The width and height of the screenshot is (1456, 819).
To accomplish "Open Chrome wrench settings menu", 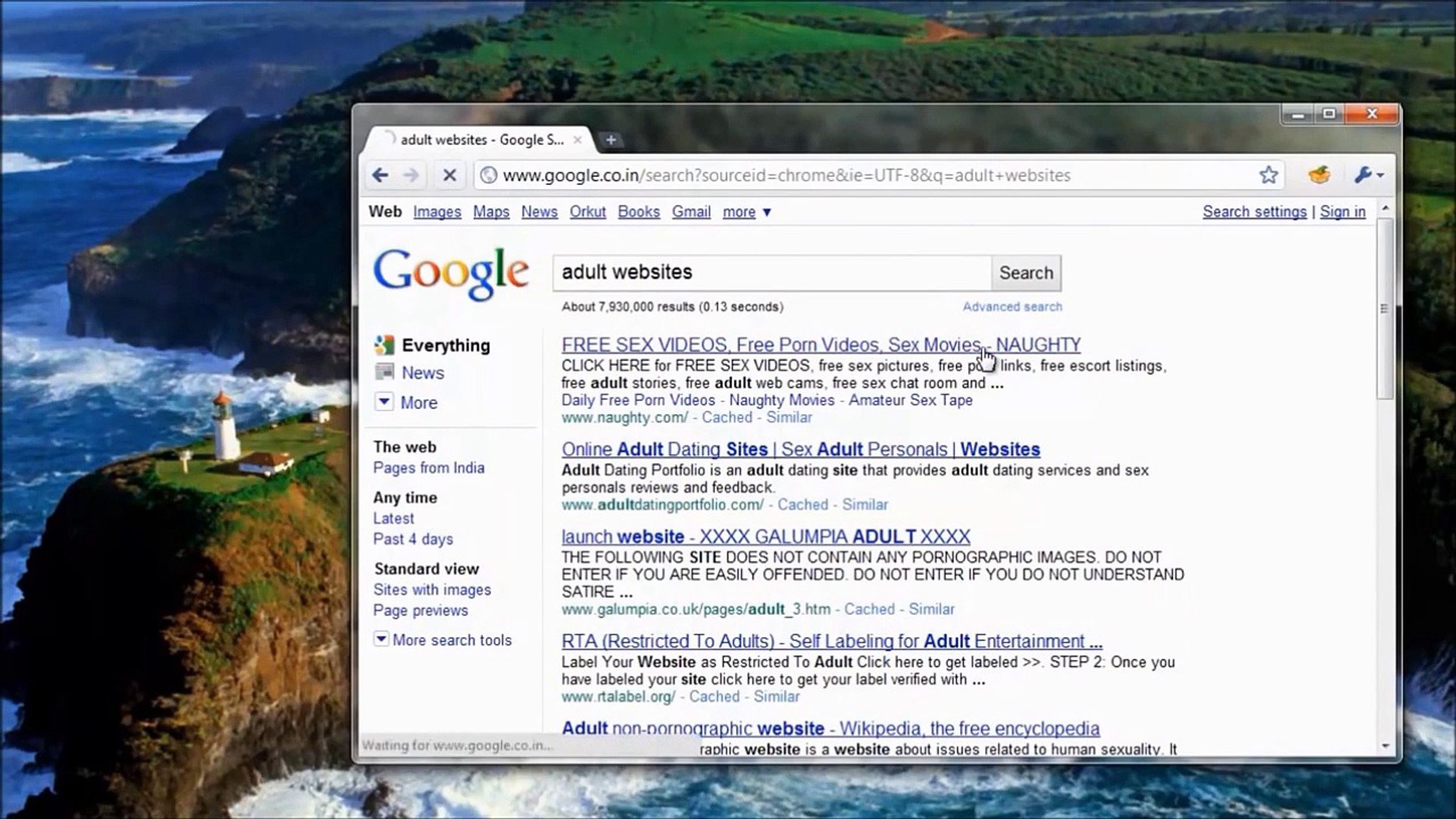I will 1368,175.
